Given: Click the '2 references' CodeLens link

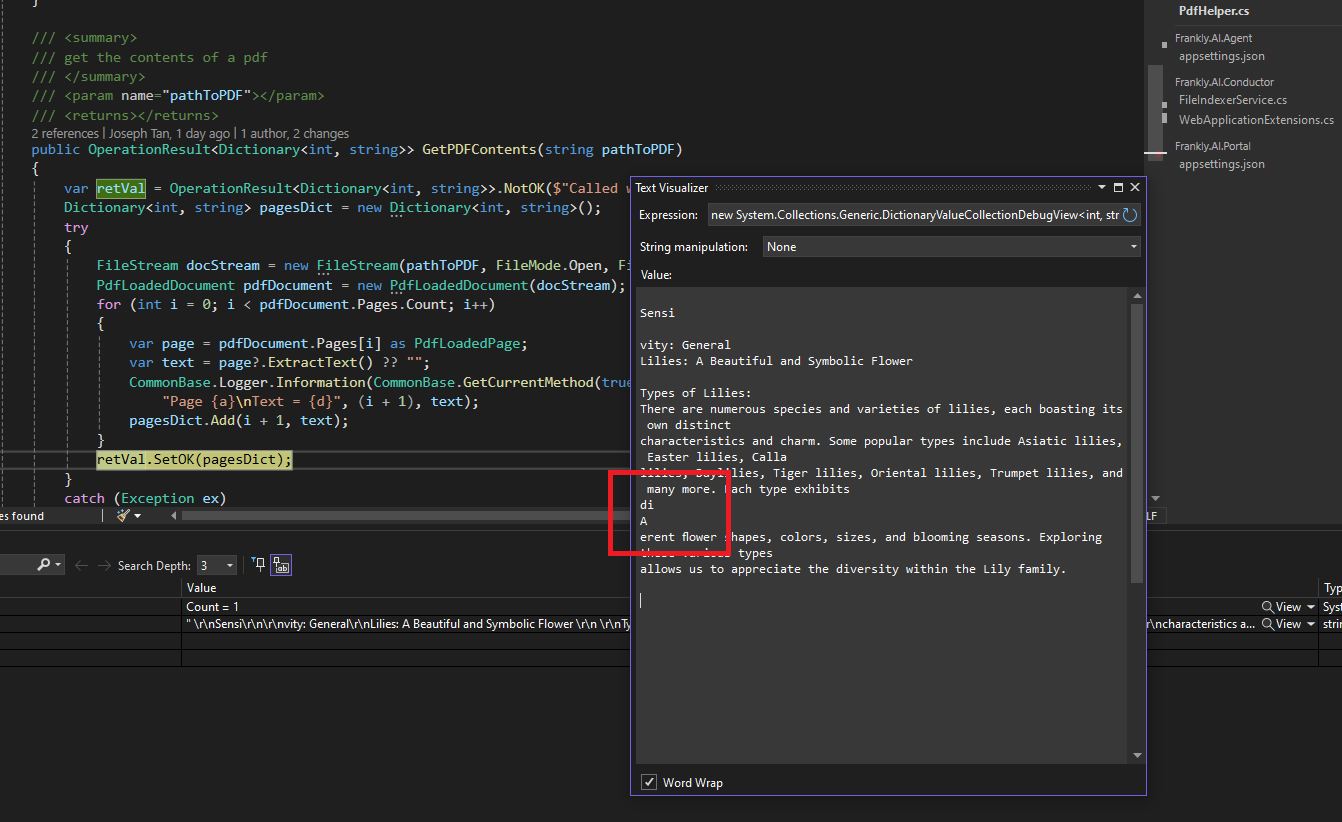Looking at the screenshot, I should click(64, 133).
